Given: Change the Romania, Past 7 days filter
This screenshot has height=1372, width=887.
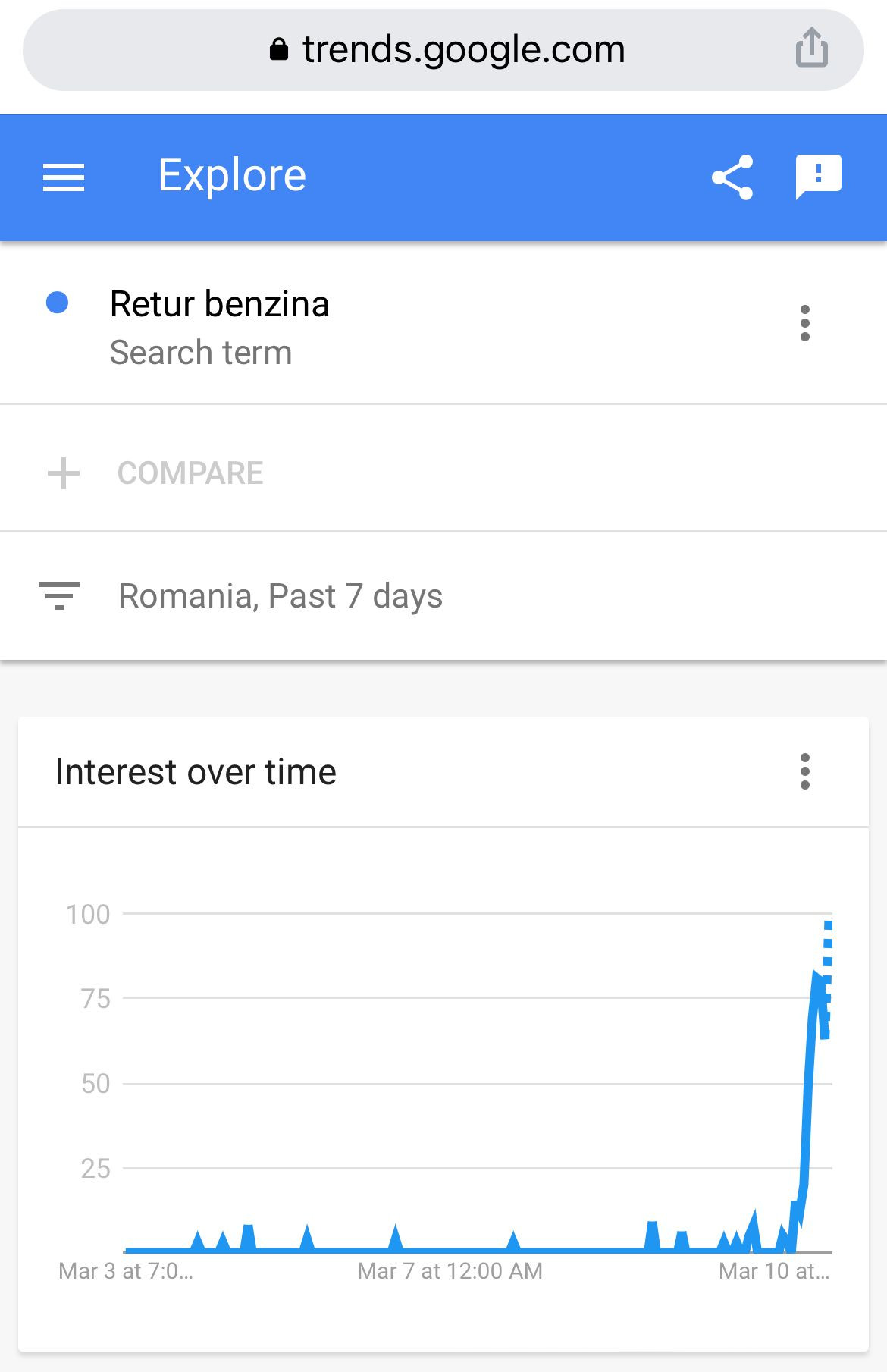Looking at the screenshot, I should click(281, 596).
